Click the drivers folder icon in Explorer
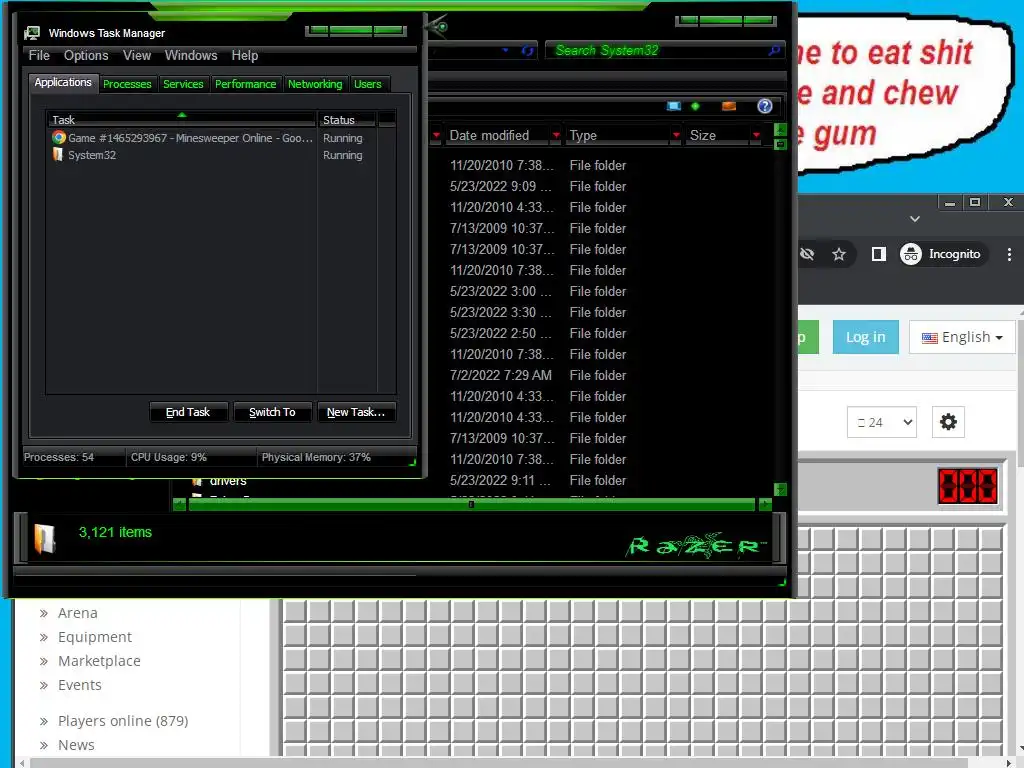 pyautogui.click(x=197, y=482)
